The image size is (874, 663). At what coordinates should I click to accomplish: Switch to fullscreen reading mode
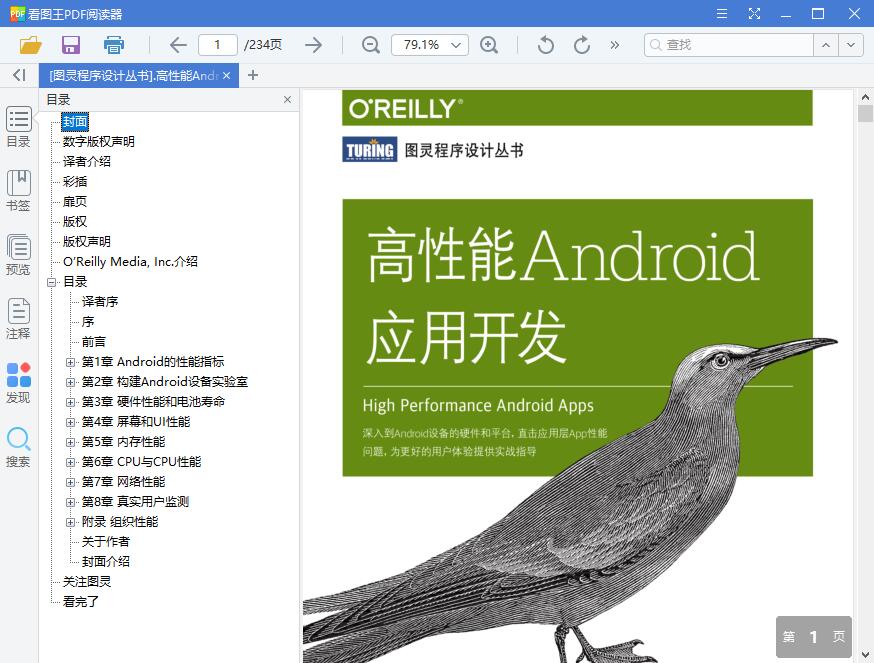[x=754, y=14]
